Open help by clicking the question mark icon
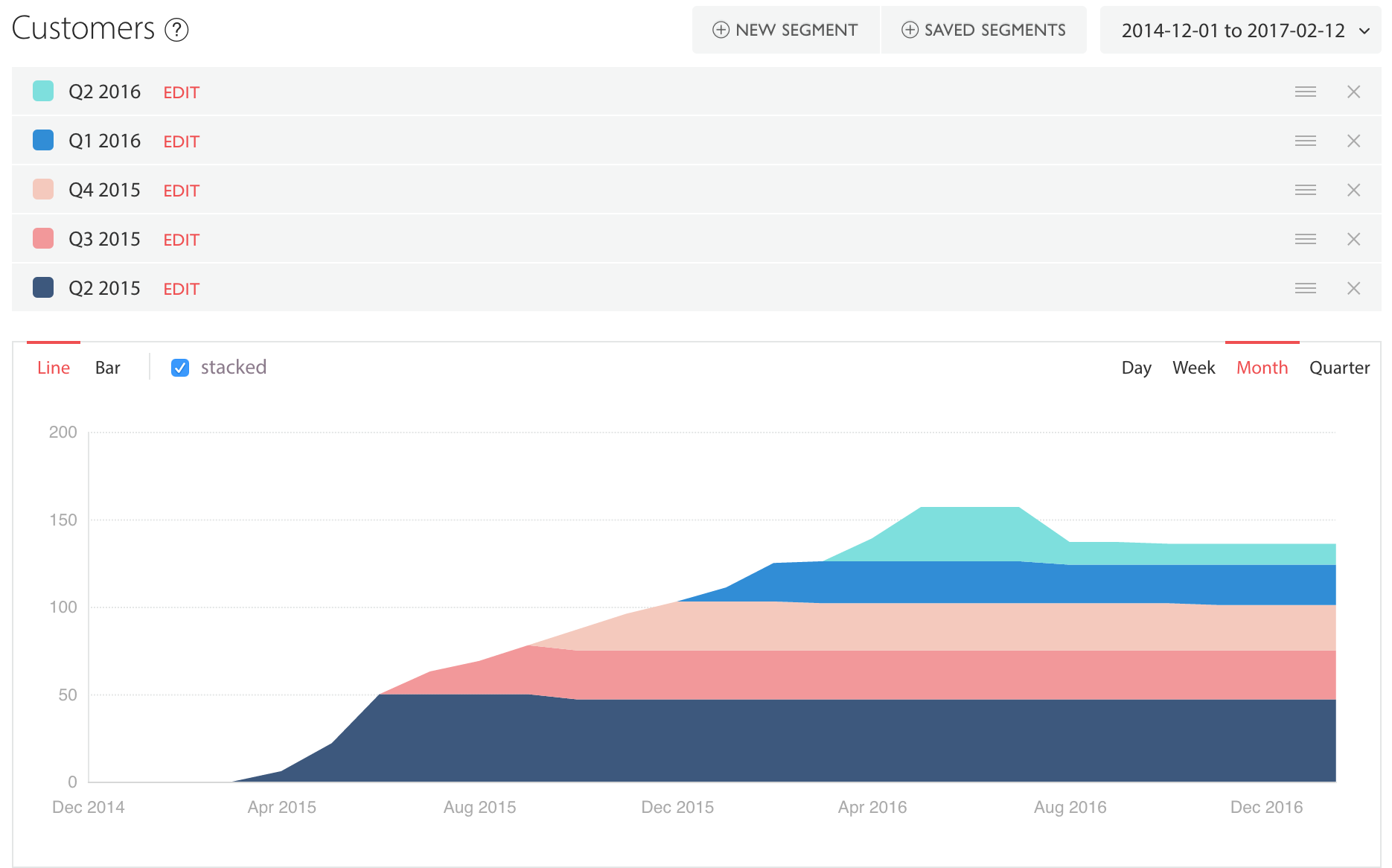1392x868 pixels. click(176, 31)
